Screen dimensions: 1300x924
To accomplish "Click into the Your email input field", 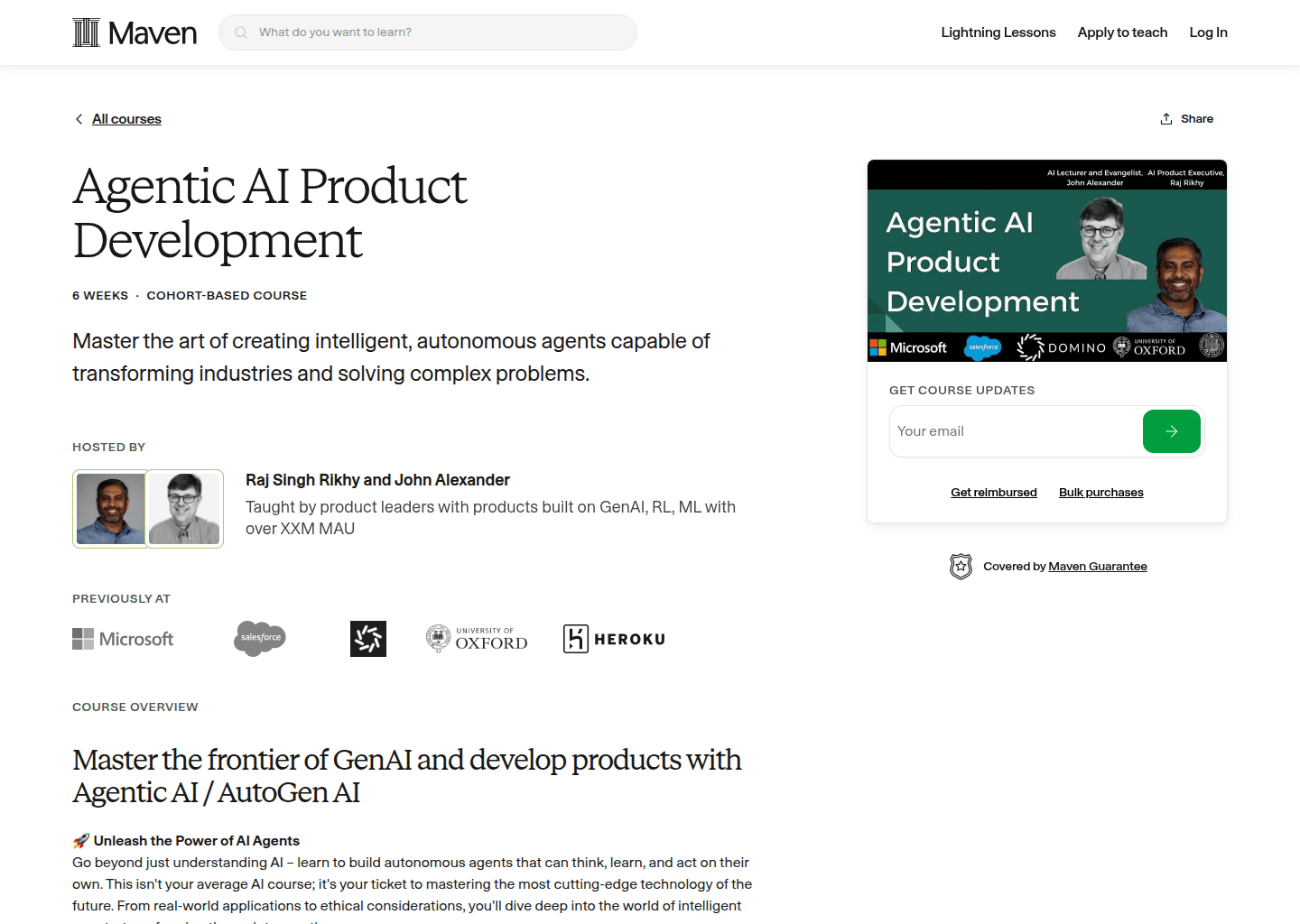I will click(993, 431).
